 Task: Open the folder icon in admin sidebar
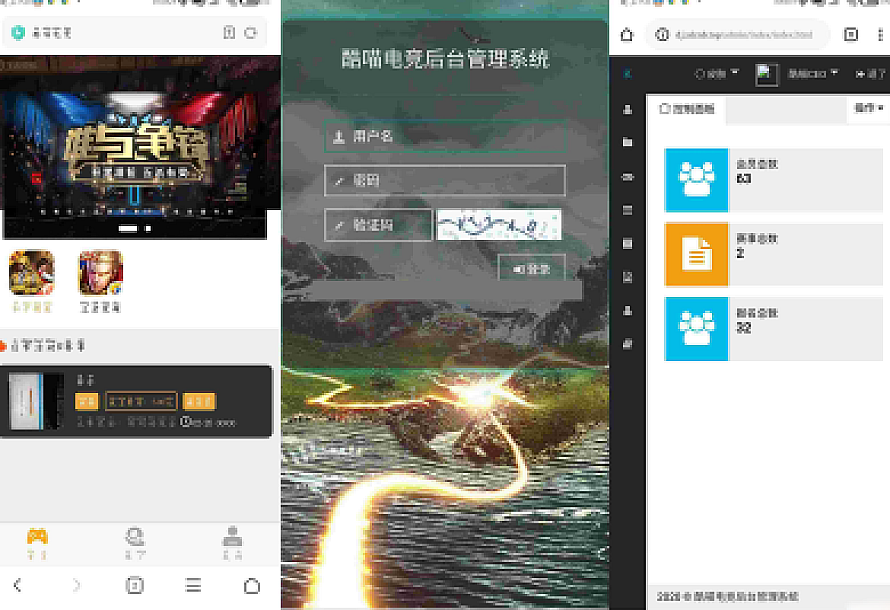(x=628, y=143)
